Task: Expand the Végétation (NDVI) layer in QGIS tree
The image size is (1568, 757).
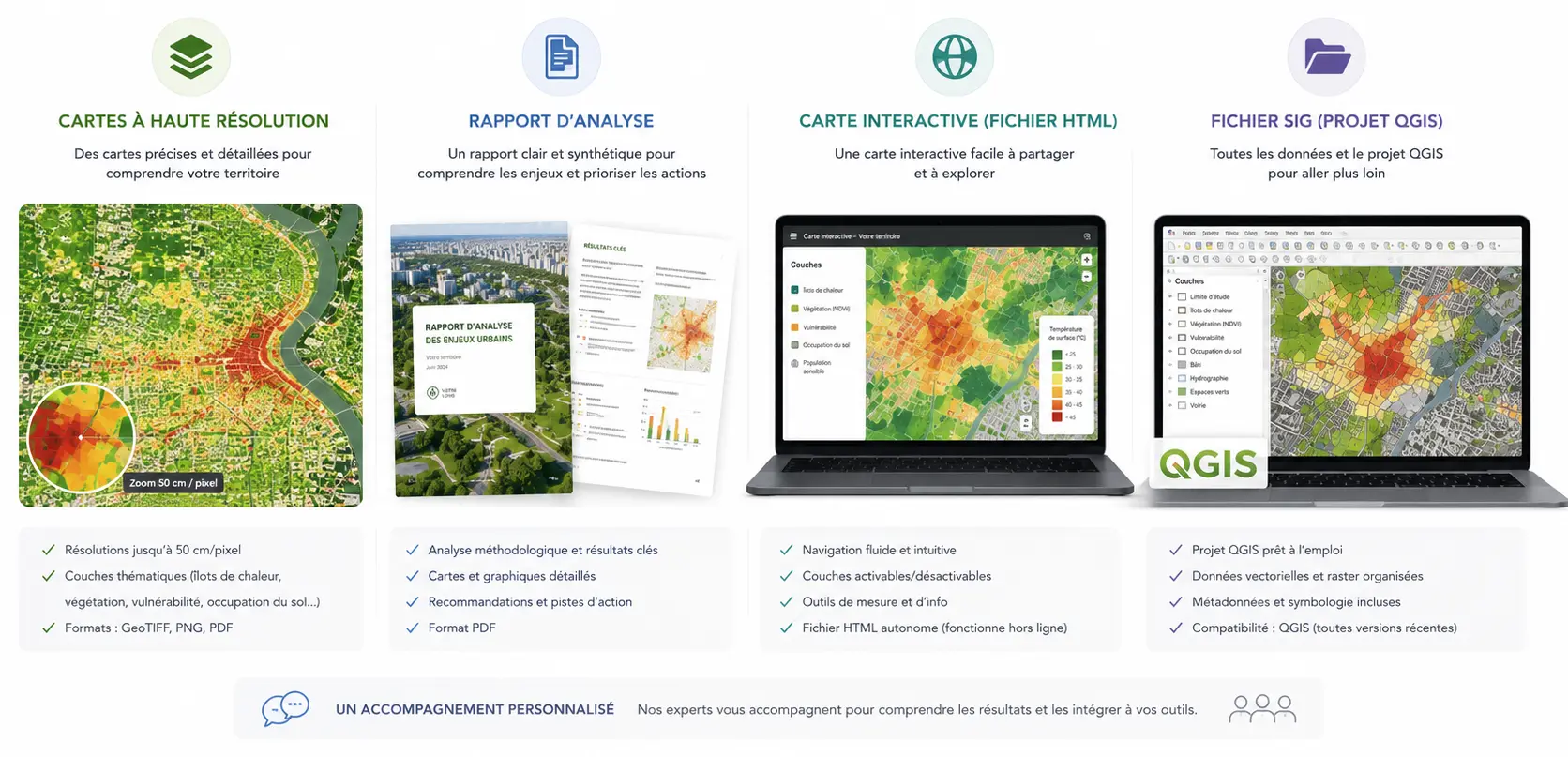Action: [1170, 324]
